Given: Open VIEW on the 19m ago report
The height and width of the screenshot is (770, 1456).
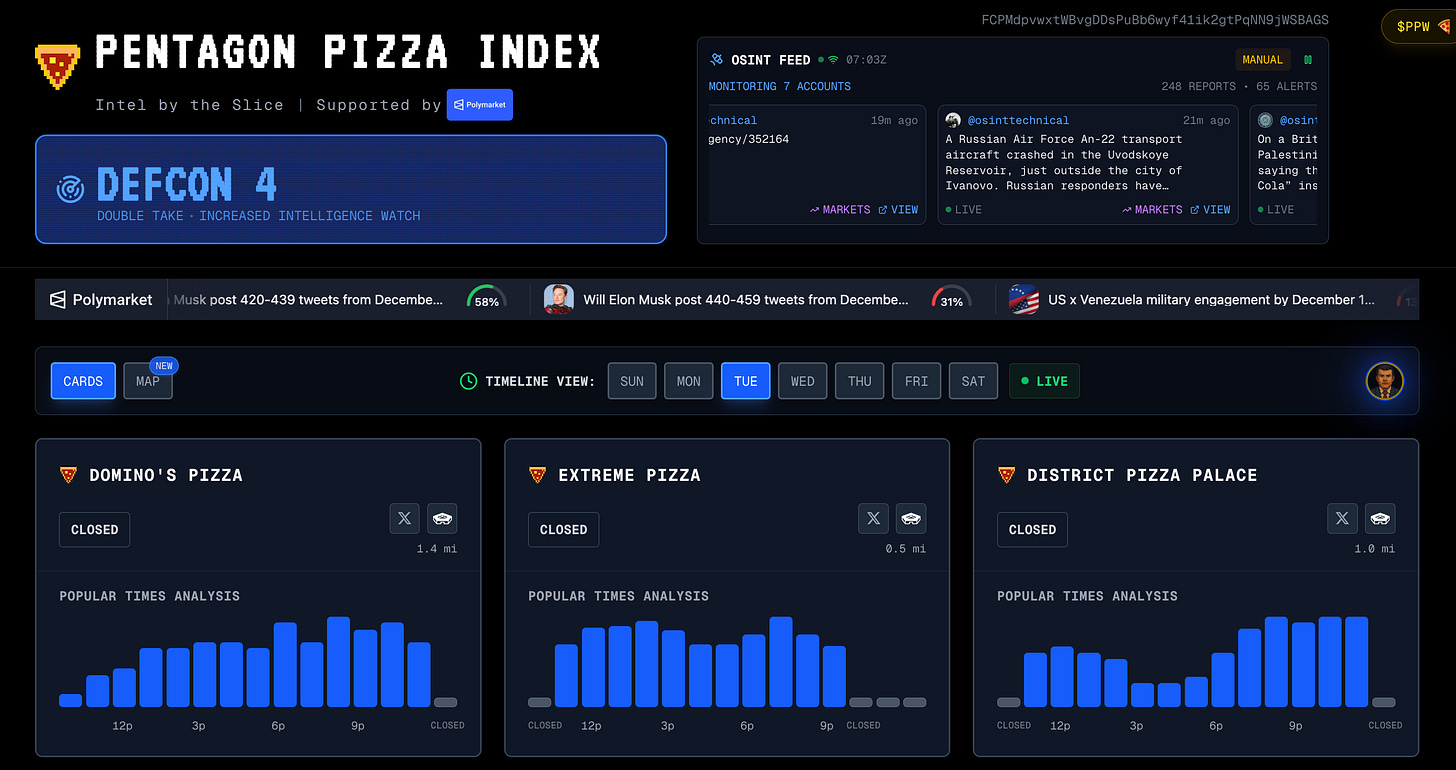Looking at the screenshot, I should click(898, 210).
